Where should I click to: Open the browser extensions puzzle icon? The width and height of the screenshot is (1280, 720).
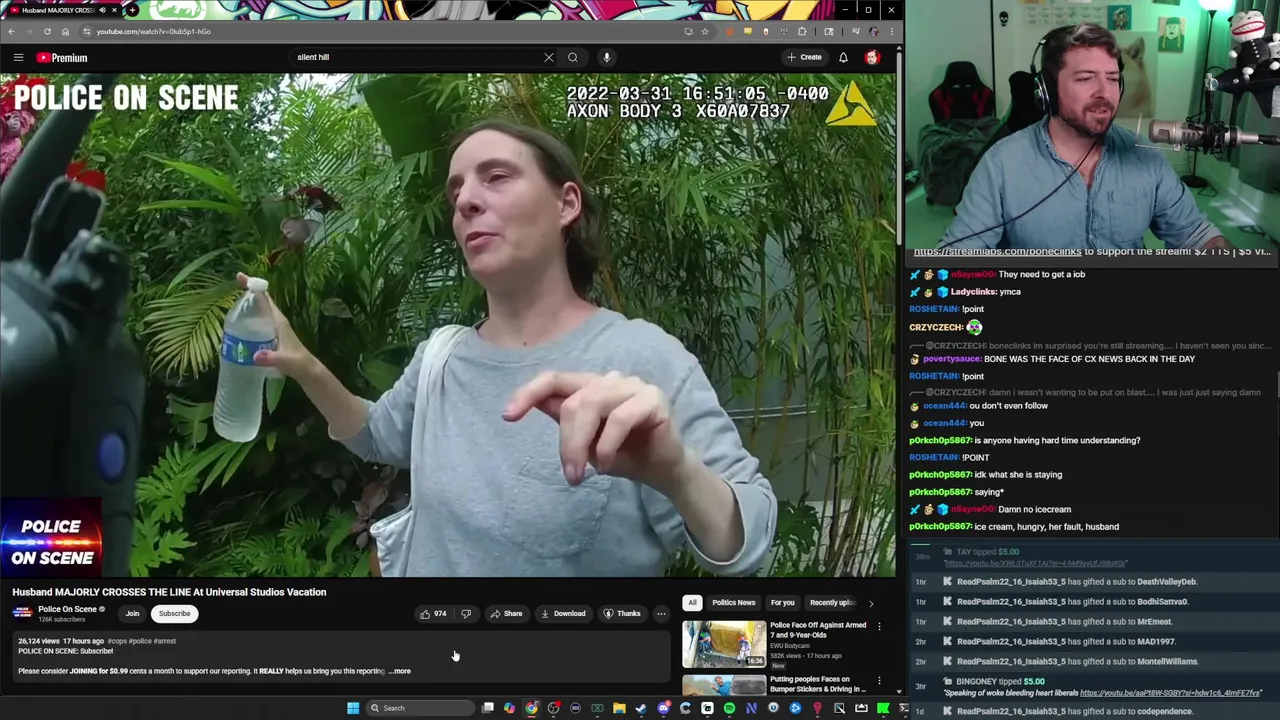(x=802, y=31)
